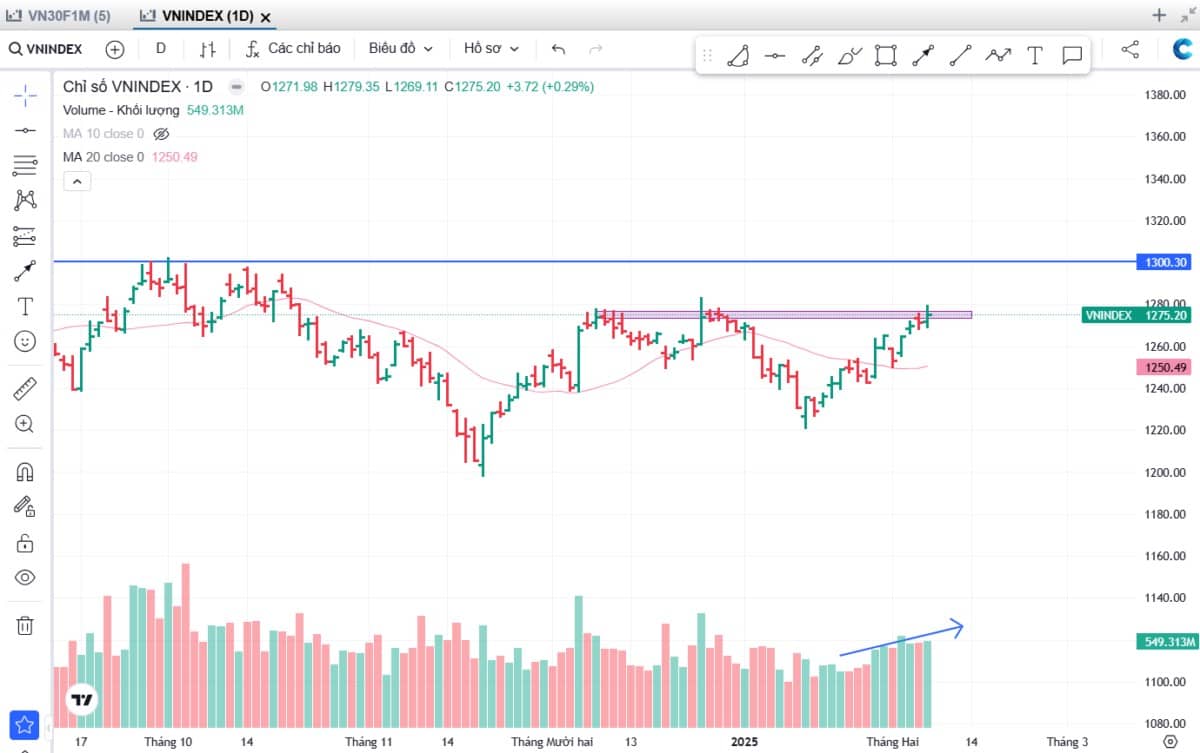
Task: Activate the zoom in magnifier tool
Action: 25,424
